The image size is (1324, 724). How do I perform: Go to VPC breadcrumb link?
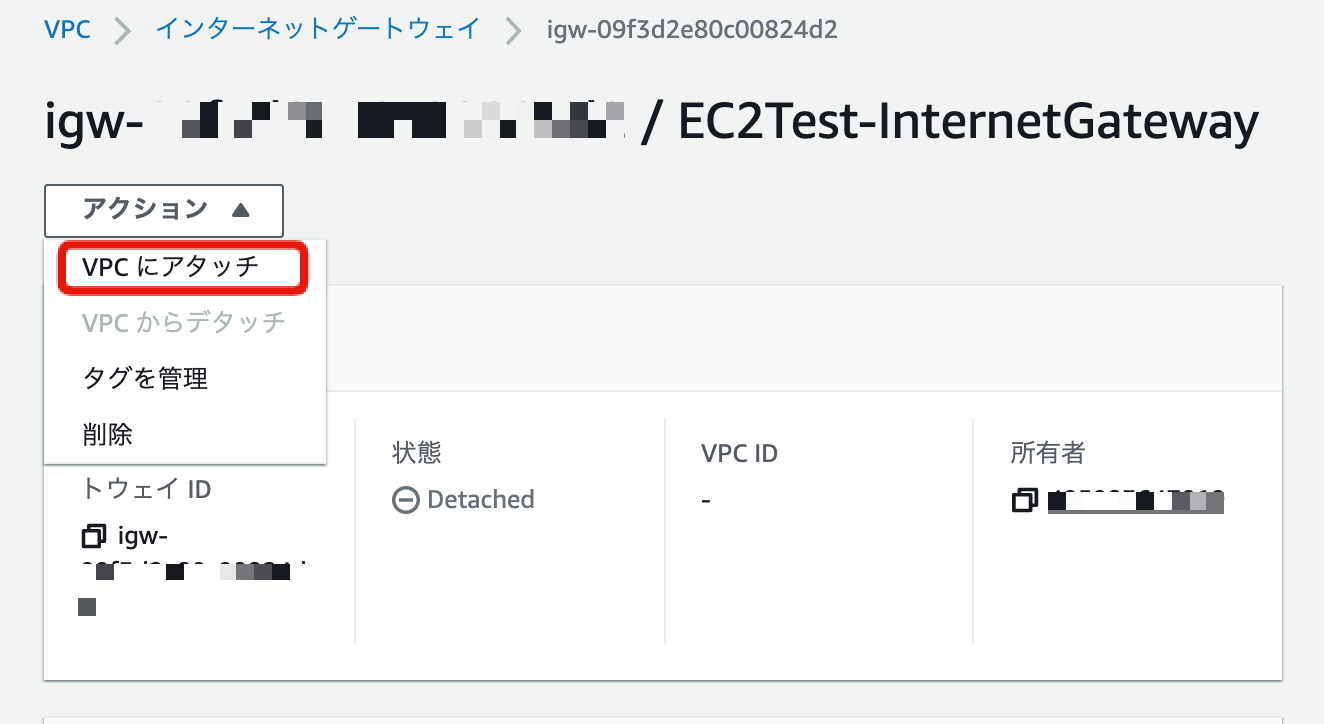tap(68, 29)
